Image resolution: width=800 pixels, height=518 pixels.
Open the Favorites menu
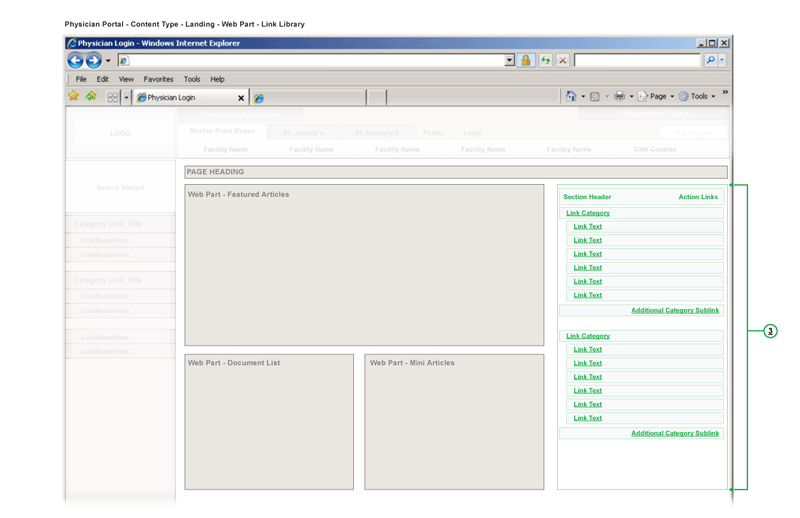tap(158, 79)
